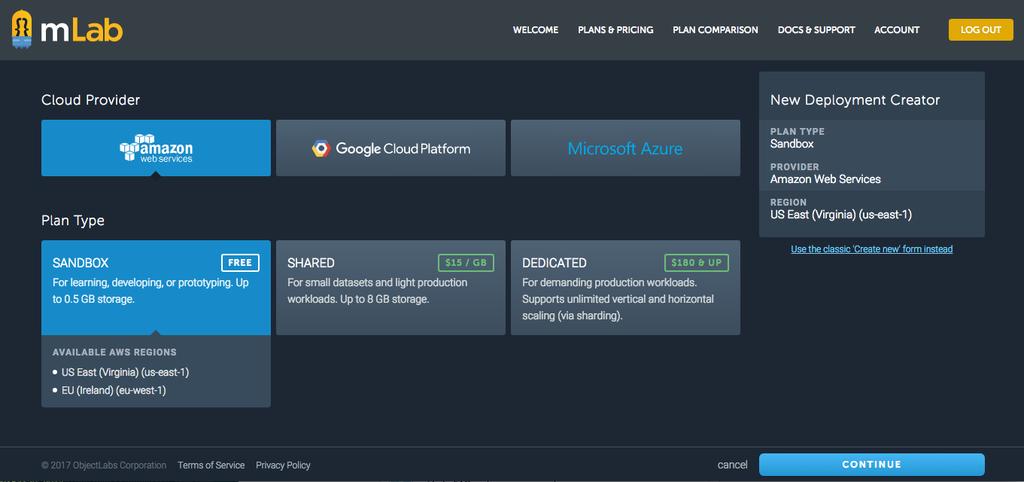Go to Plans & Pricing
This screenshot has width=1024, height=482.
(616, 30)
